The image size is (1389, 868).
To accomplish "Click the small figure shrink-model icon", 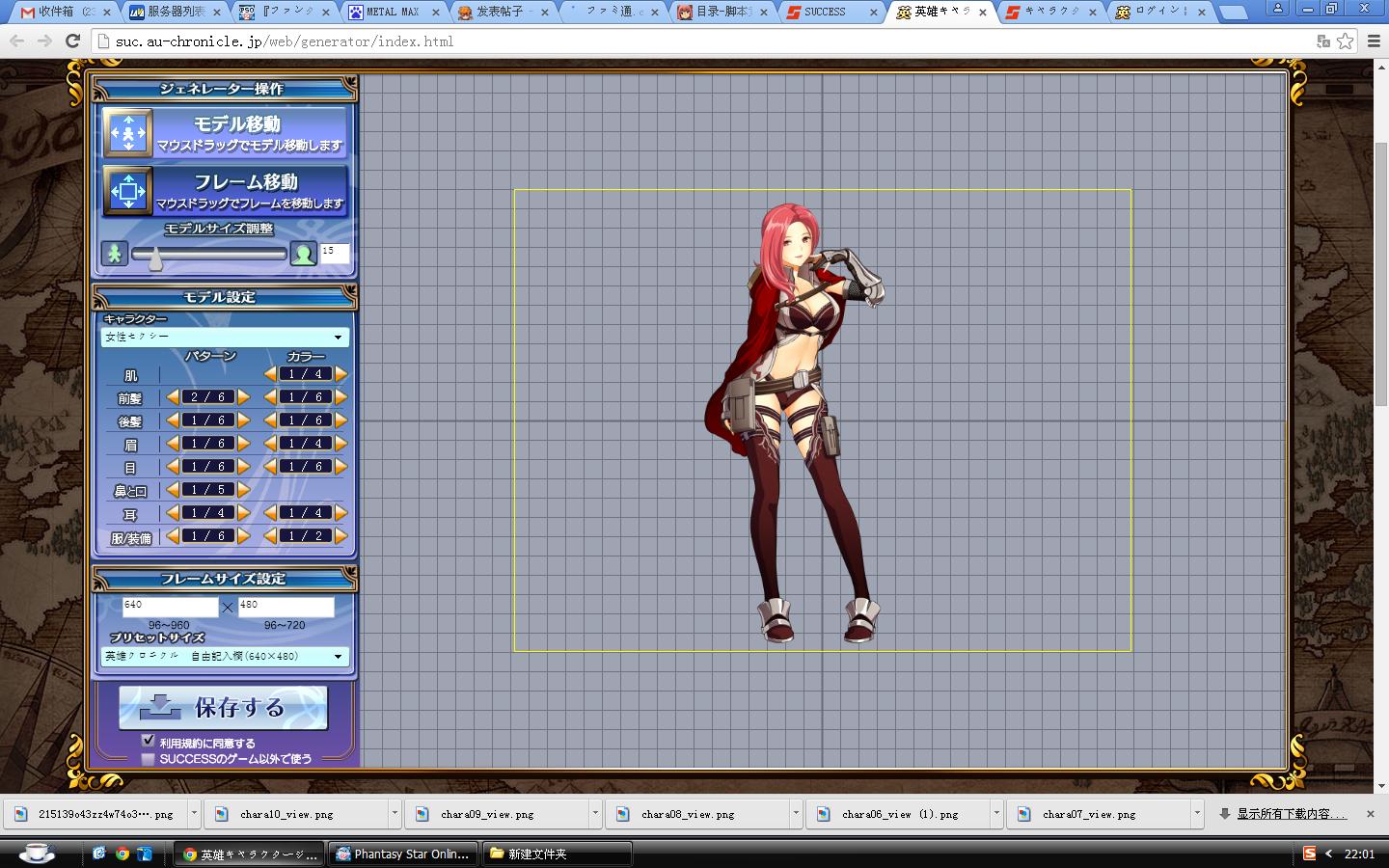I will [x=114, y=254].
